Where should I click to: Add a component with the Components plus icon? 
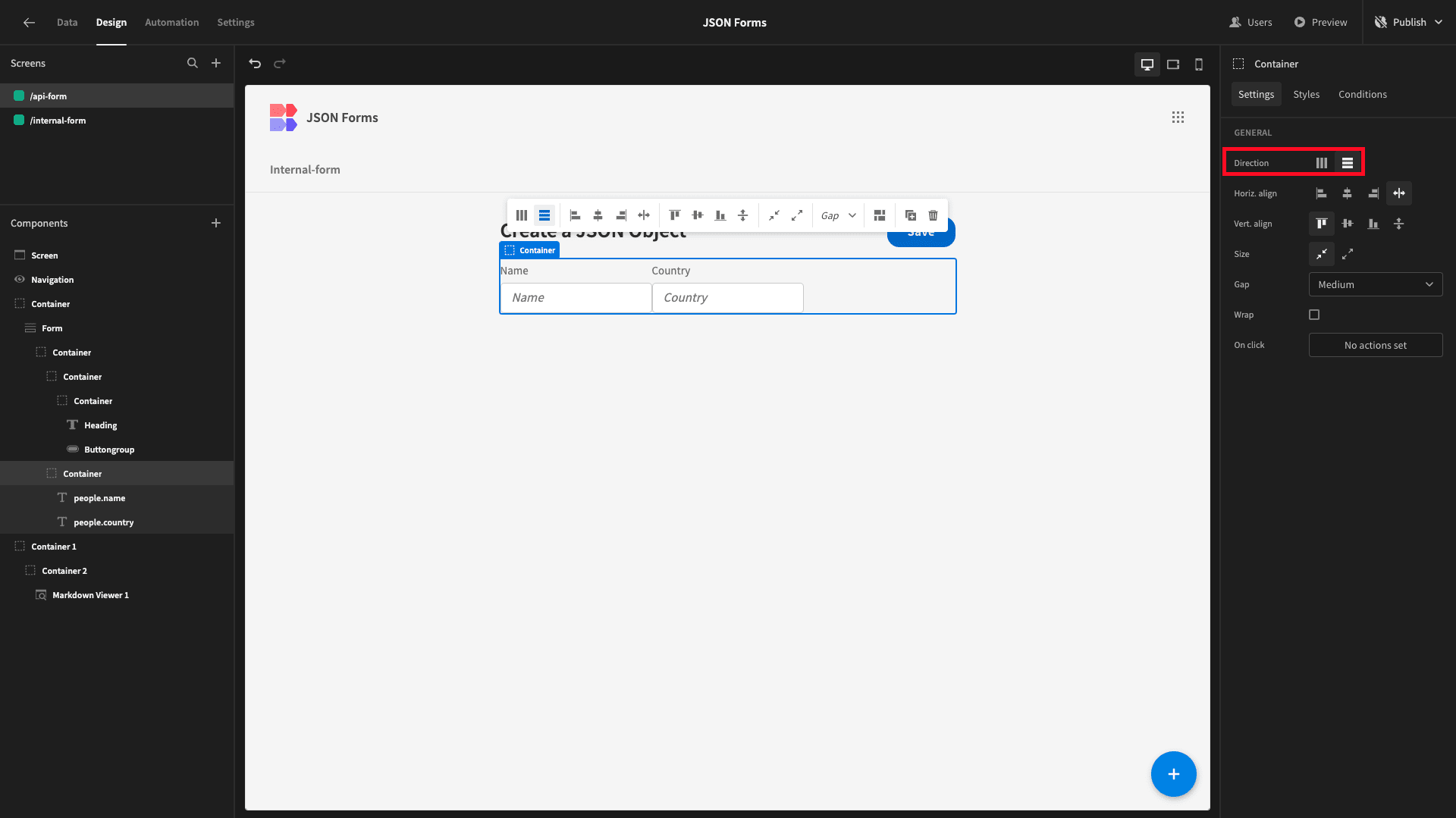pos(216,223)
